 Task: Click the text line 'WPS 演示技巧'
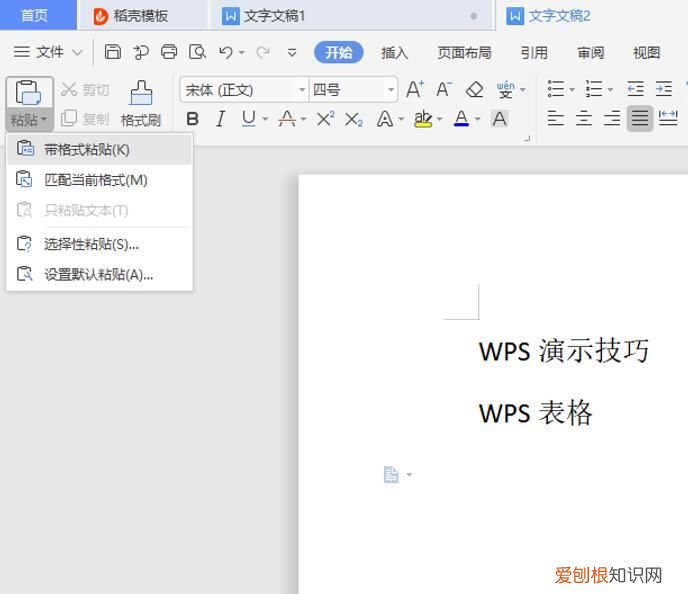pyautogui.click(x=564, y=351)
